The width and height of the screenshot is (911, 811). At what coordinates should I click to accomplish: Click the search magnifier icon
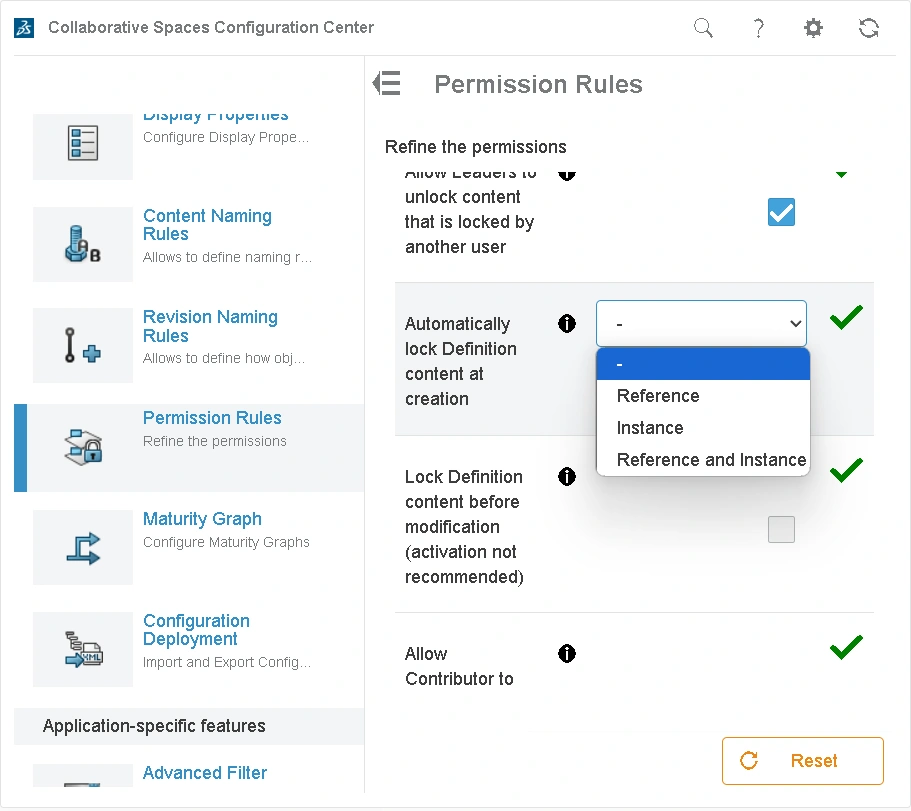pos(704,28)
